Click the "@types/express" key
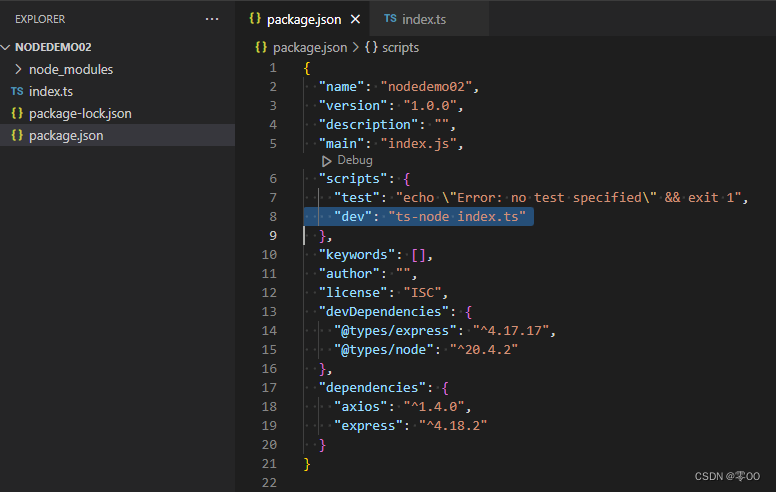The height and width of the screenshot is (492, 776). (395, 331)
